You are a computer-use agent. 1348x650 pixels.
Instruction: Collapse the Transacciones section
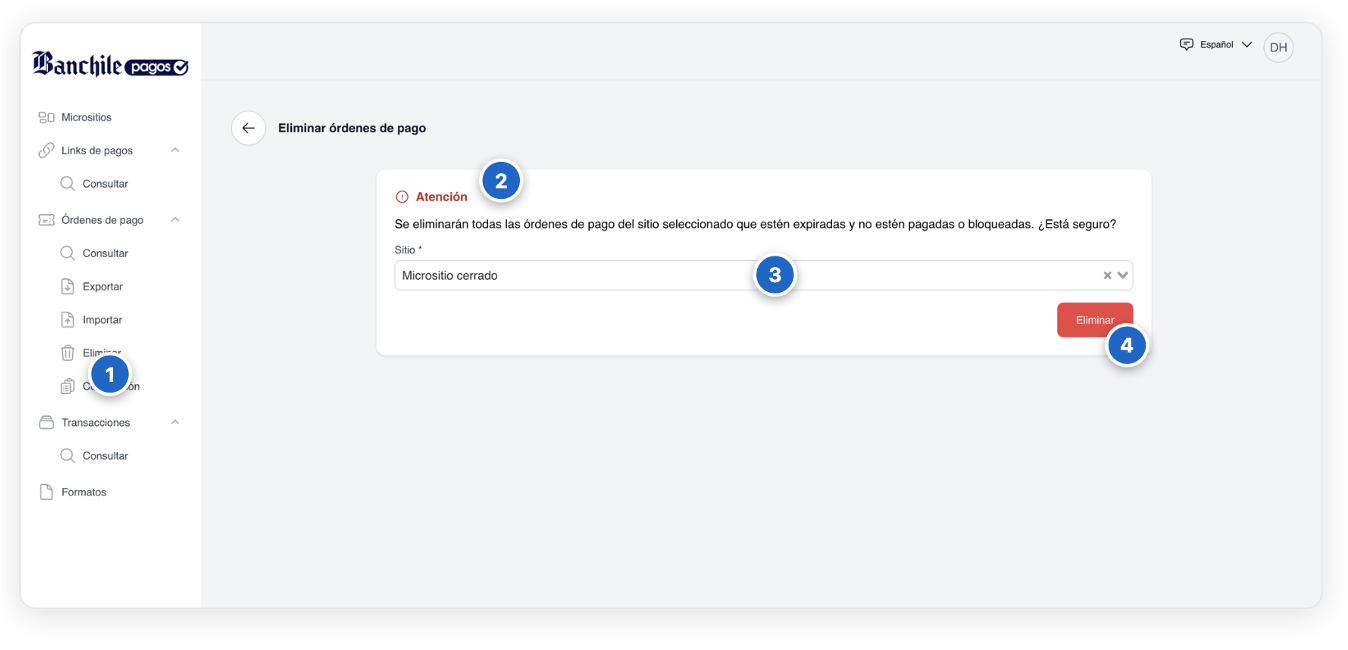click(x=175, y=423)
